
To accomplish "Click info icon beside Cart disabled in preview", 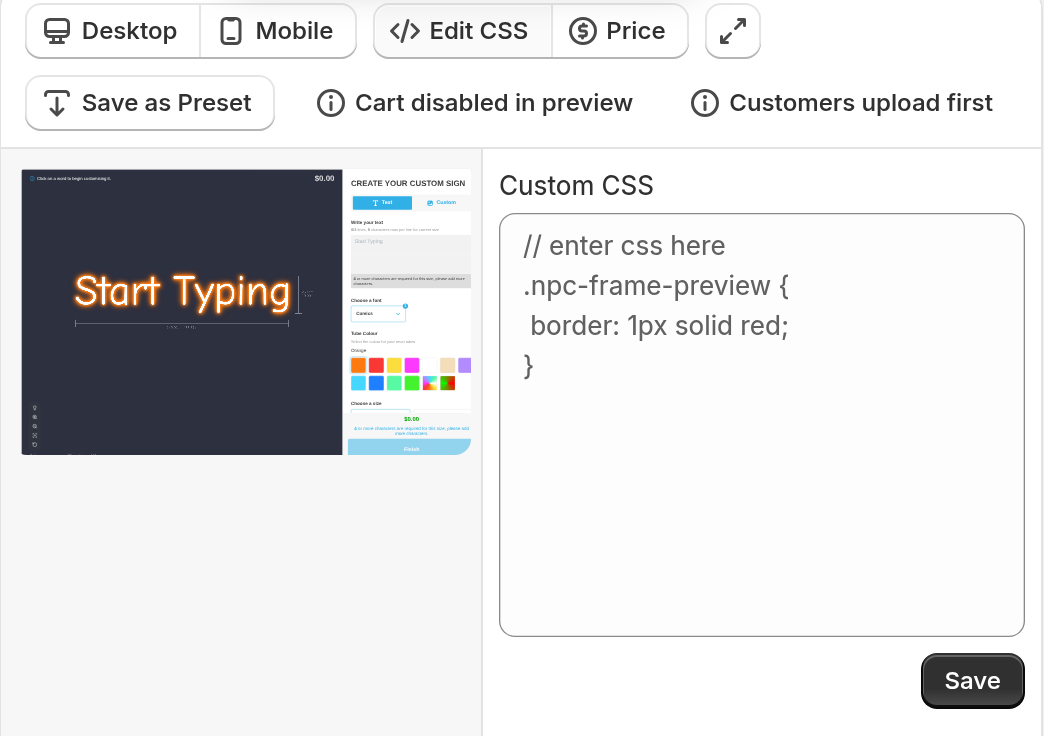I will pyautogui.click(x=330, y=103).
